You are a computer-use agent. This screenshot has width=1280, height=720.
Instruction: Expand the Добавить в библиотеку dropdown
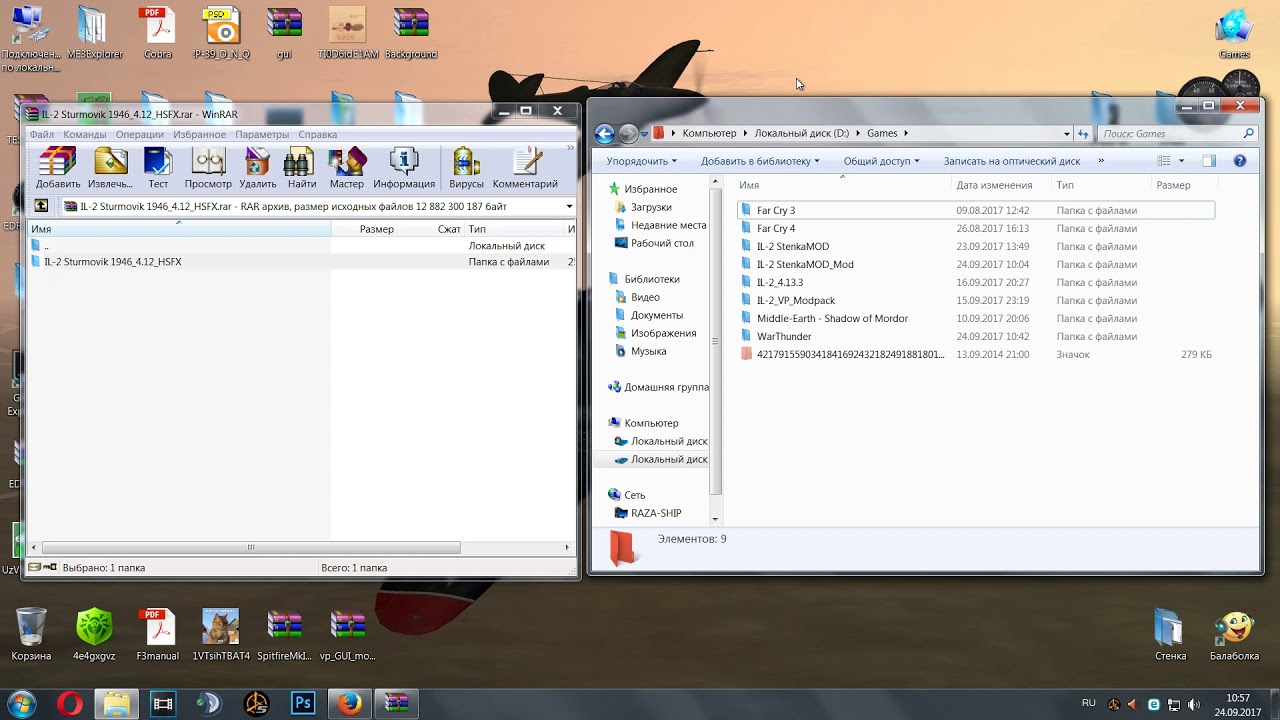tap(760, 161)
